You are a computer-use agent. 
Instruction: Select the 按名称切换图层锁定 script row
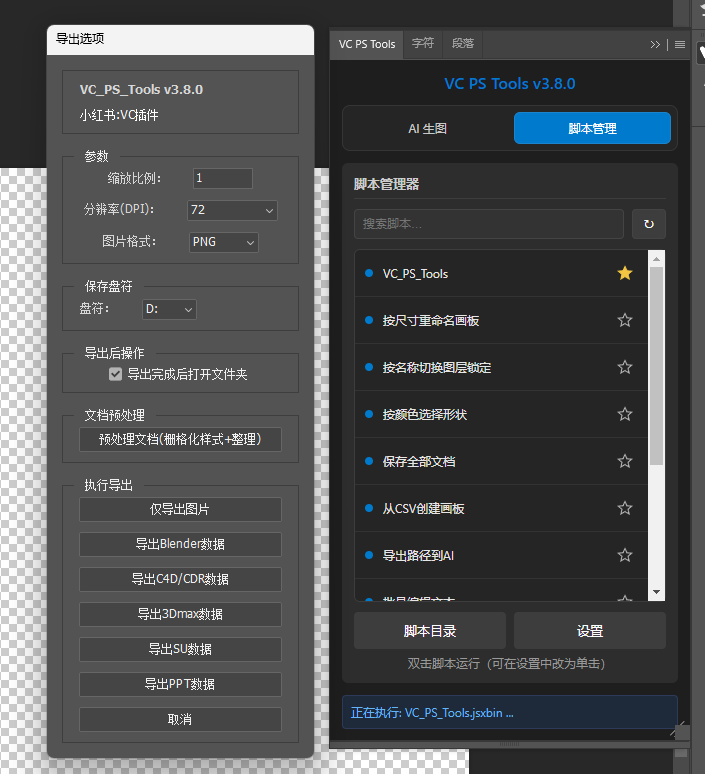(x=501, y=367)
